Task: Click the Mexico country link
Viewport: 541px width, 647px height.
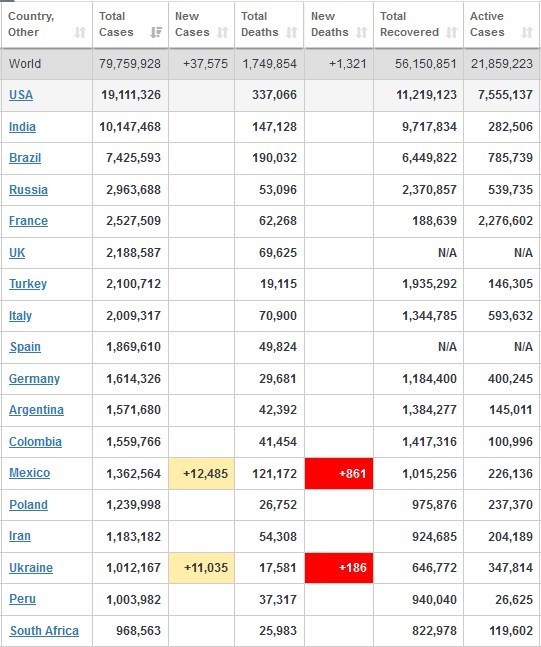Action: click(x=29, y=473)
